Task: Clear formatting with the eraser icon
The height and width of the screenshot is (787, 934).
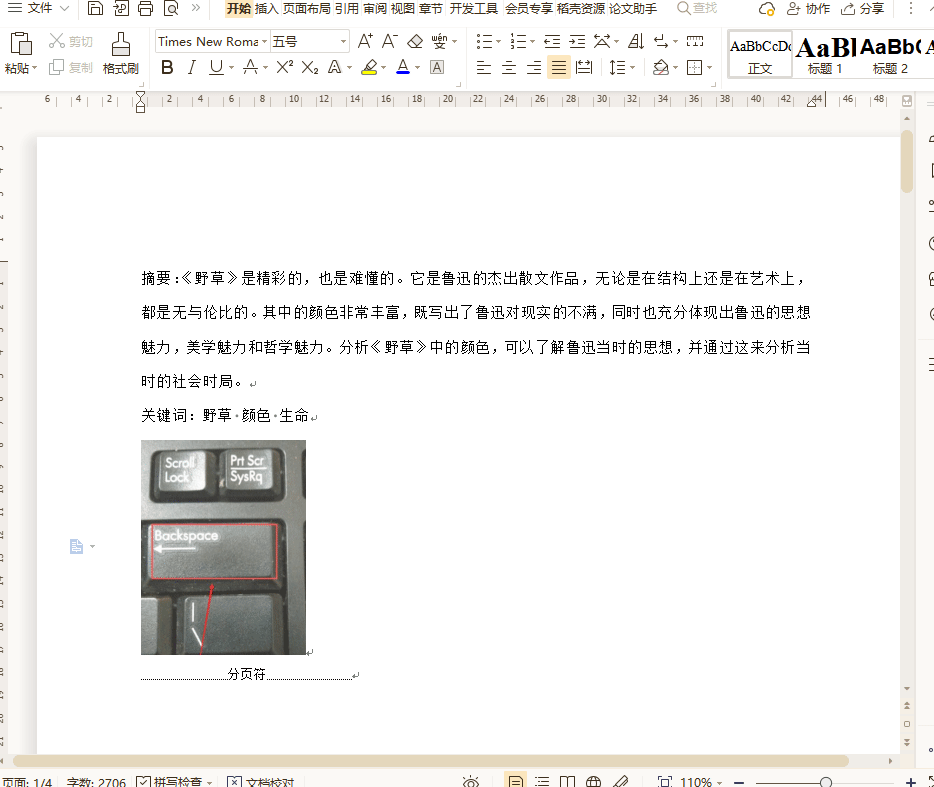Action: click(415, 41)
